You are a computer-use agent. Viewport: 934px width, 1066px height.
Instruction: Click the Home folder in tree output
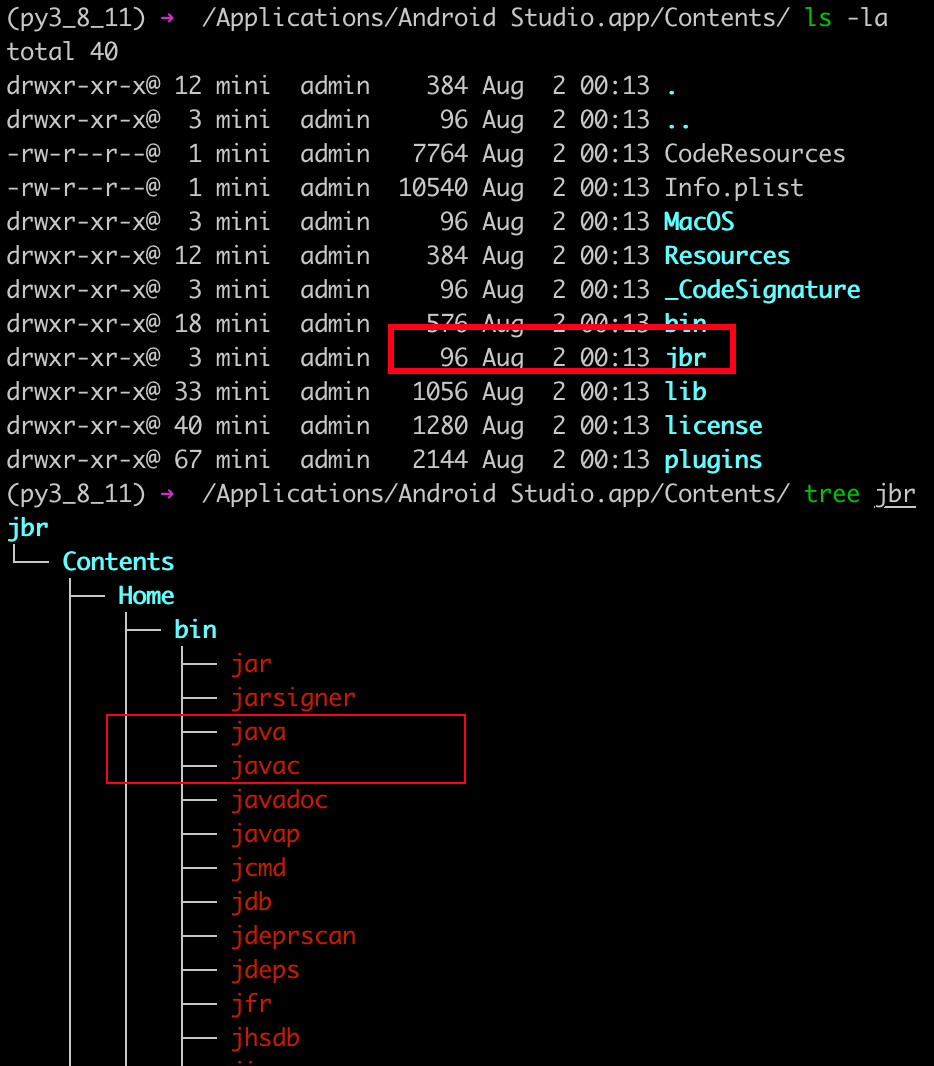[x=146, y=596]
